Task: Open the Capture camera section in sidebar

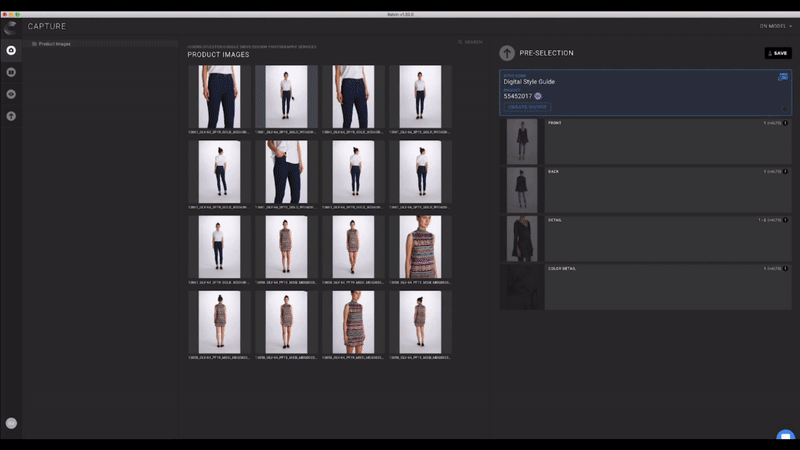Action: pos(11,50)
